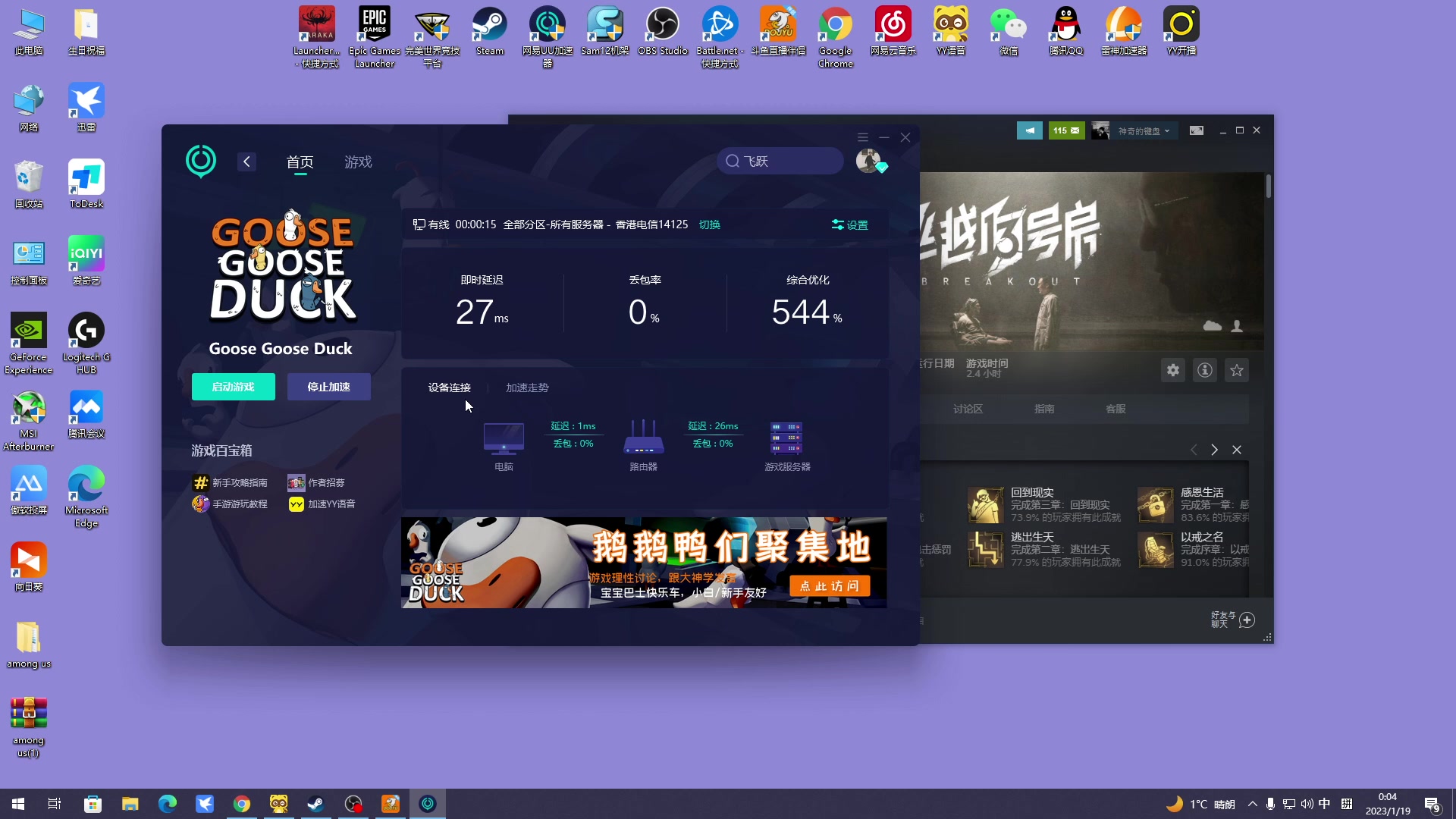Screen dimensions: 1456x819
Task: Click the 路由器 router device icon
Action: click(x=643, y=438)
